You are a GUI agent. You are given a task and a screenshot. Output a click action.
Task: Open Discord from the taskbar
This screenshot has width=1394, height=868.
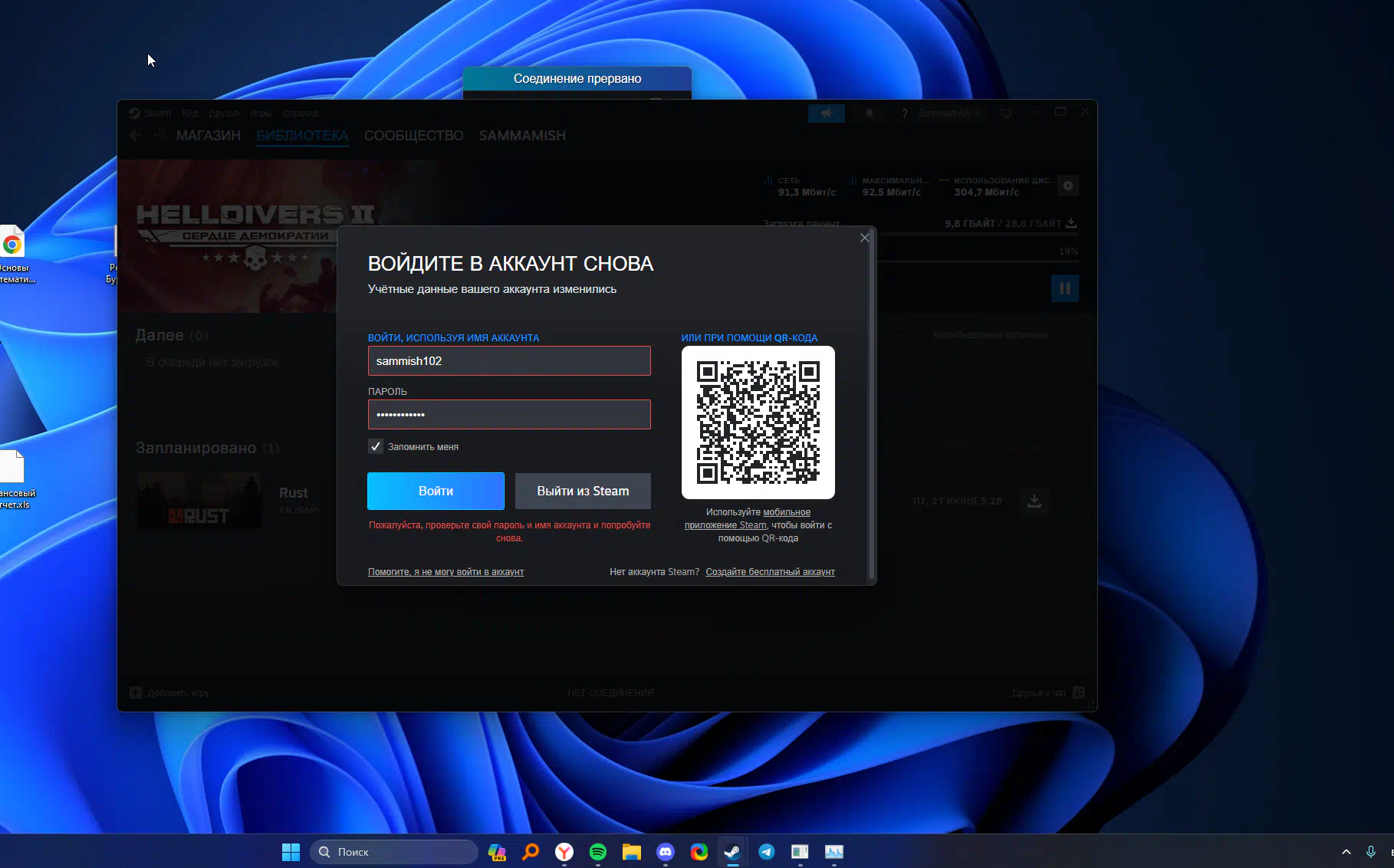click(666, 852)
